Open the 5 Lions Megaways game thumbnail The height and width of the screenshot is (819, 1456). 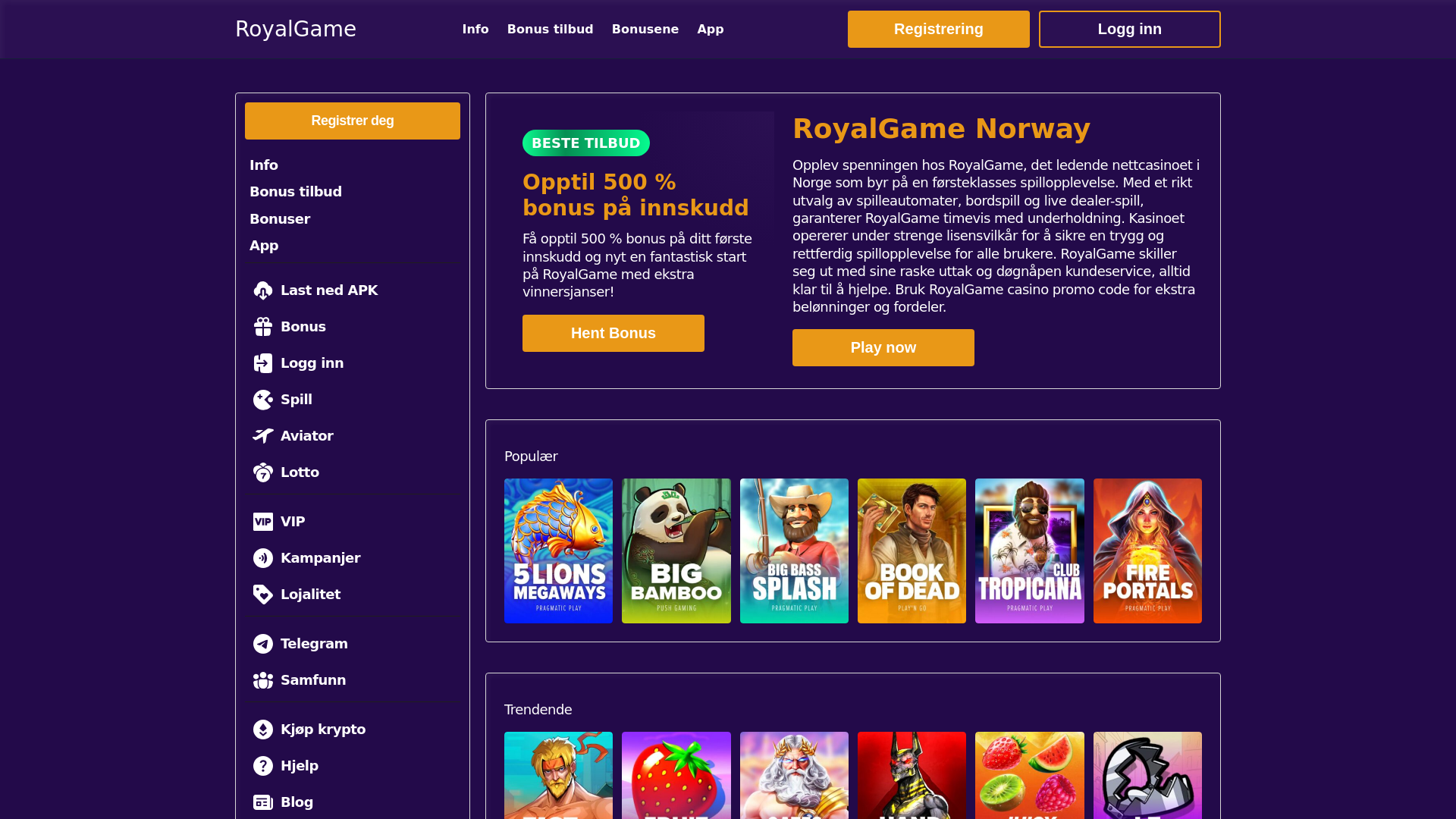558,551
